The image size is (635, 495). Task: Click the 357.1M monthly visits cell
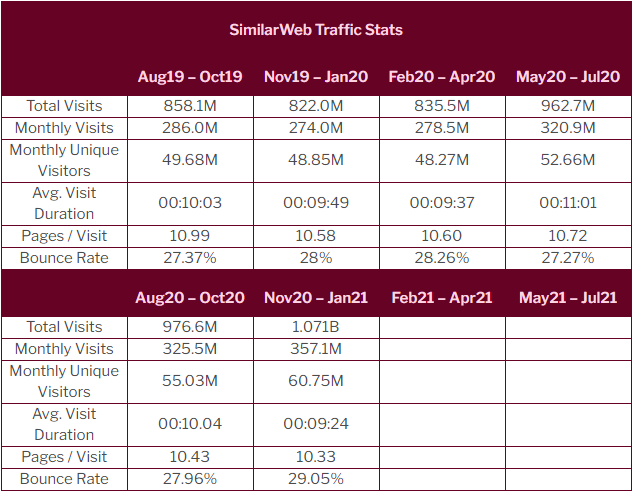(316, 349)
